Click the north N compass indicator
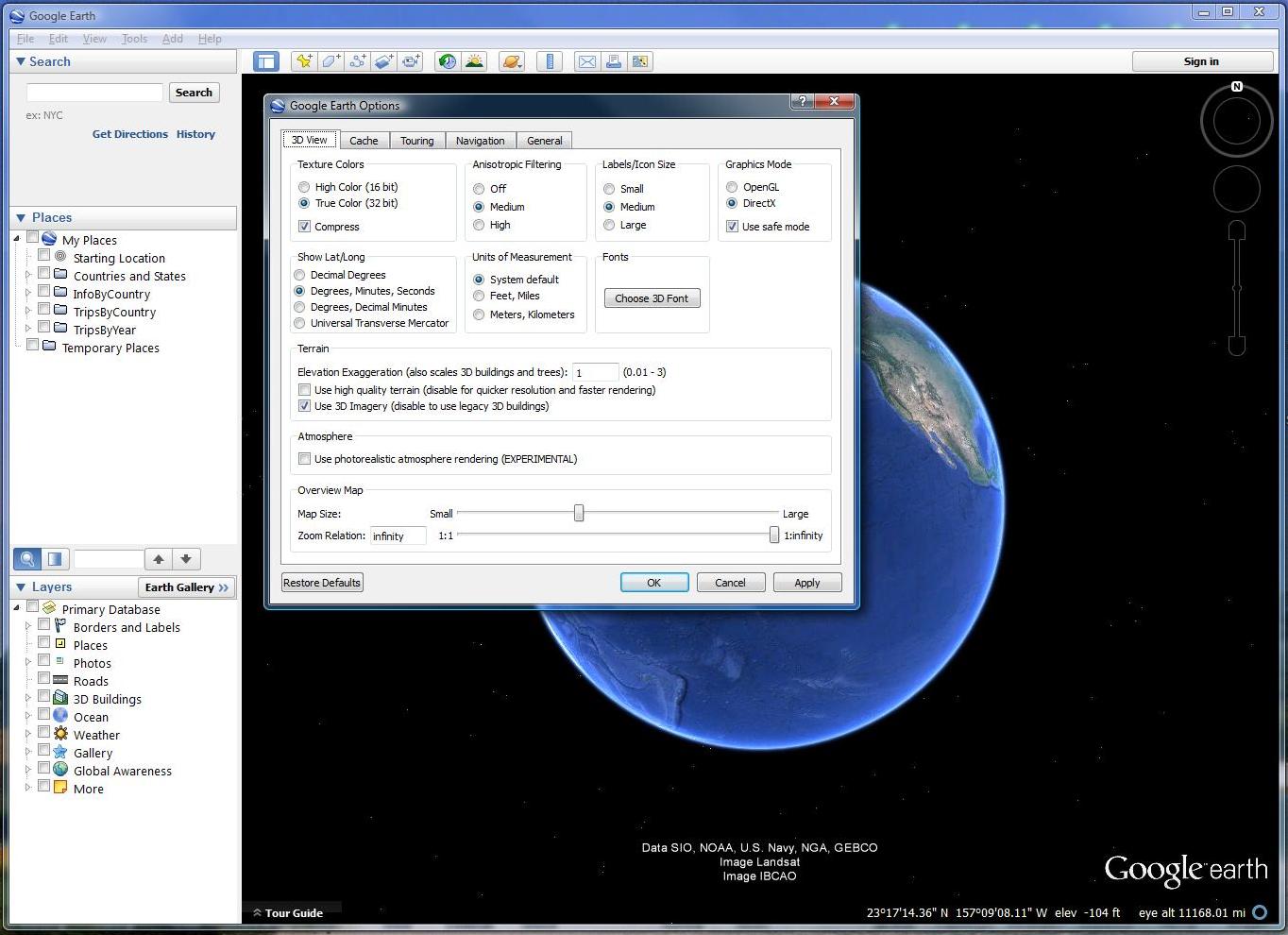Viewport: 1288px width, 935px height. [1237, 87]
